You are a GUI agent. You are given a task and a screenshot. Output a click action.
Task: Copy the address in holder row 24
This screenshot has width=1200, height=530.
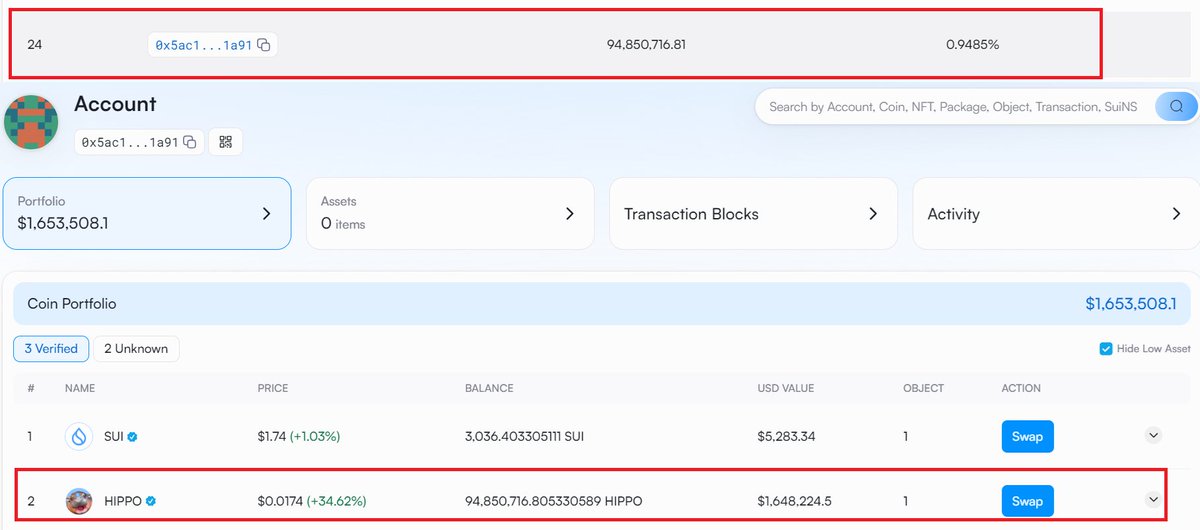[264, 45]
